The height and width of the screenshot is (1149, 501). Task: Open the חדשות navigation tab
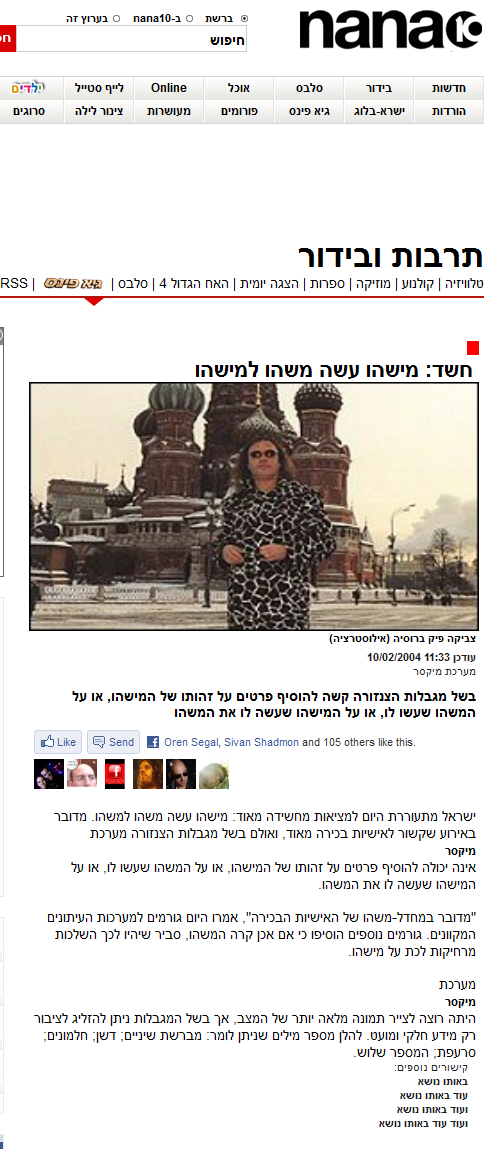click(448, 88)
